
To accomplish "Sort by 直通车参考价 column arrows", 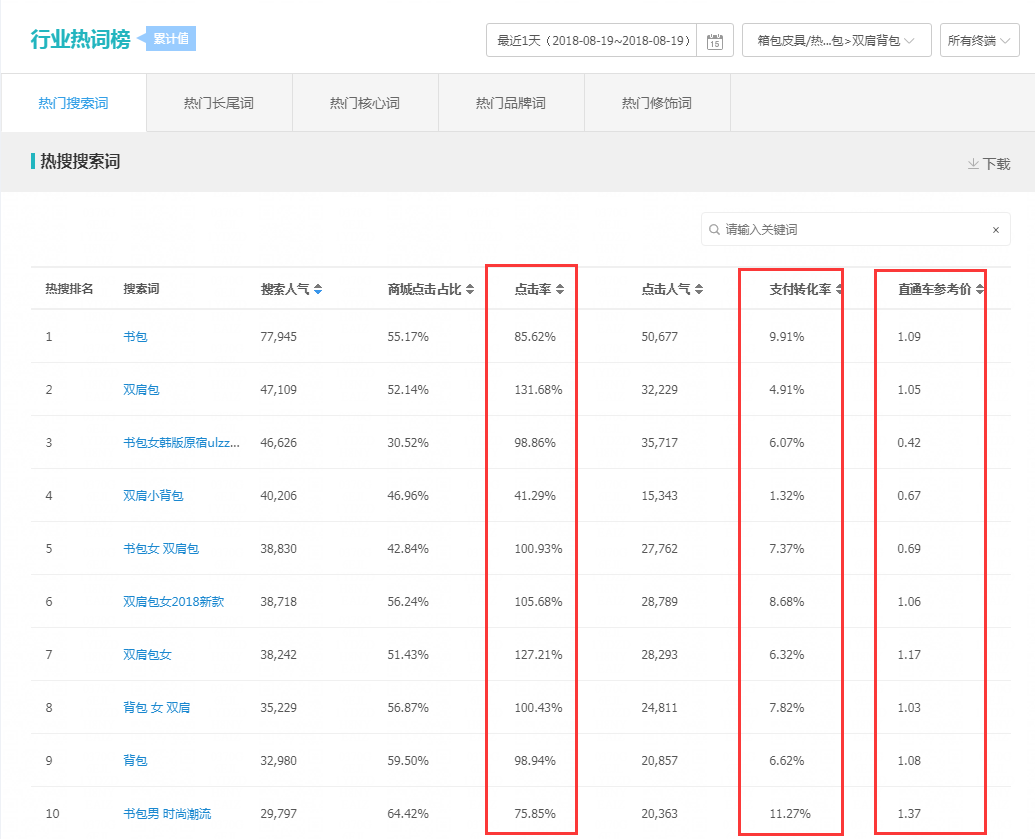I will [x=980, y=289].
